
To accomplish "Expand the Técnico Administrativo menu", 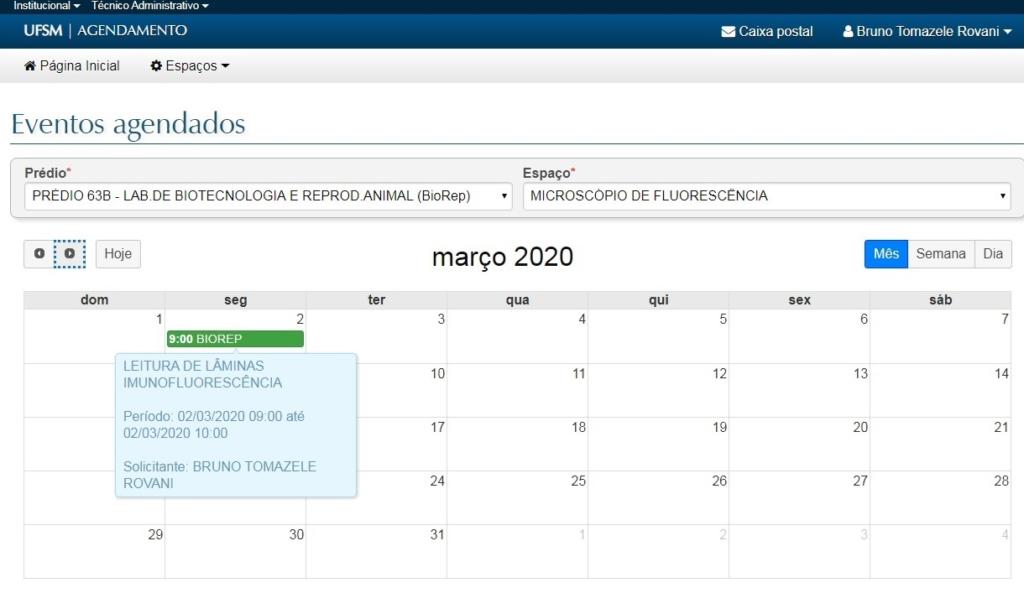I will click(x=150, y=6).
